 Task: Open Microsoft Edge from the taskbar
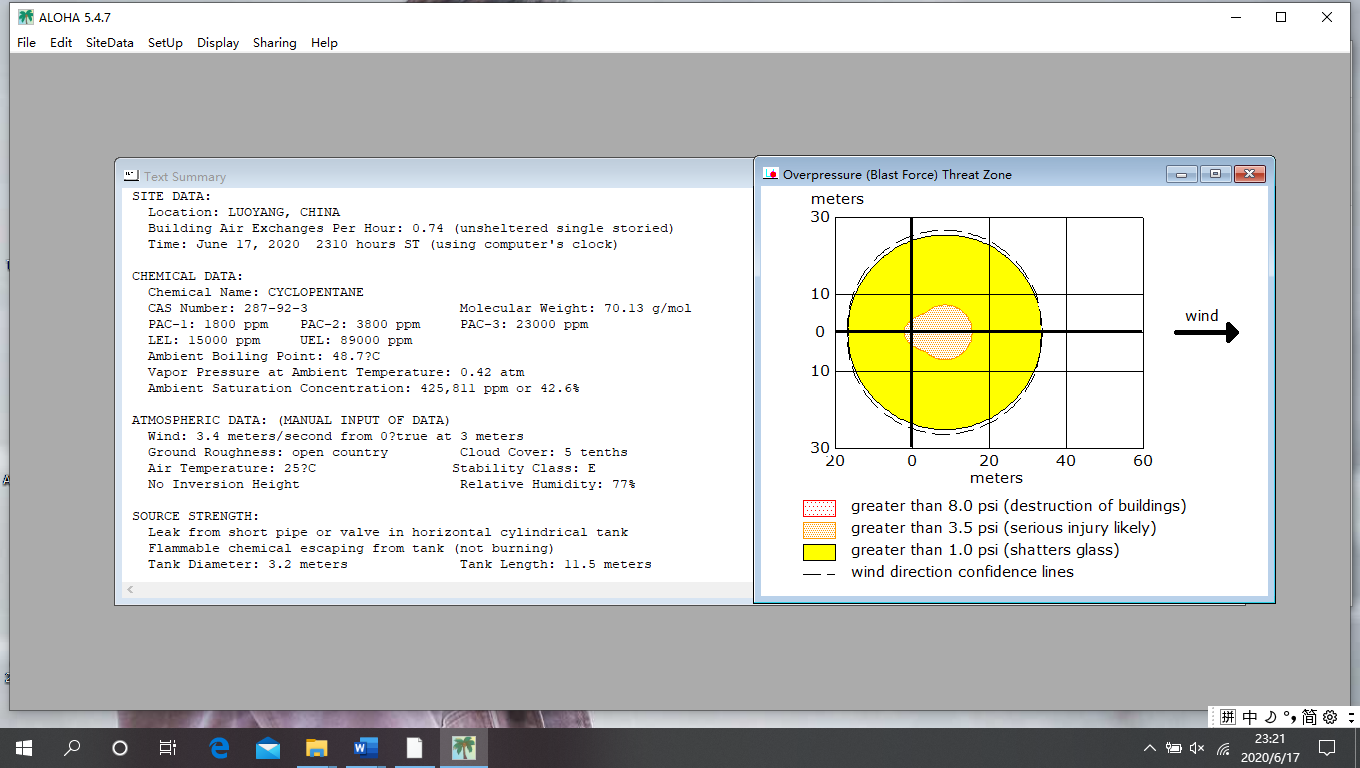[x=219, y=748]
